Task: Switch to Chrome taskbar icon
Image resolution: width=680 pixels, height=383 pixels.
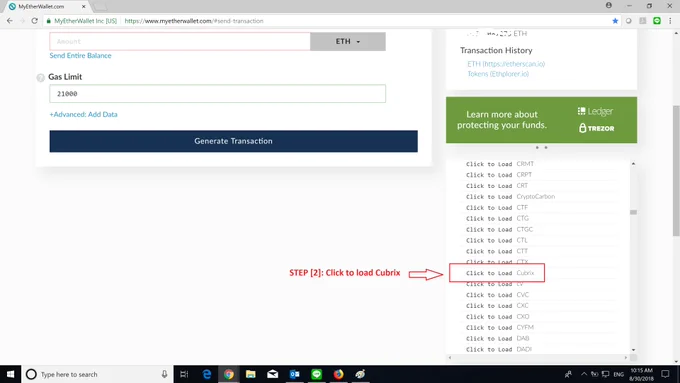Action: coord(229,374)
